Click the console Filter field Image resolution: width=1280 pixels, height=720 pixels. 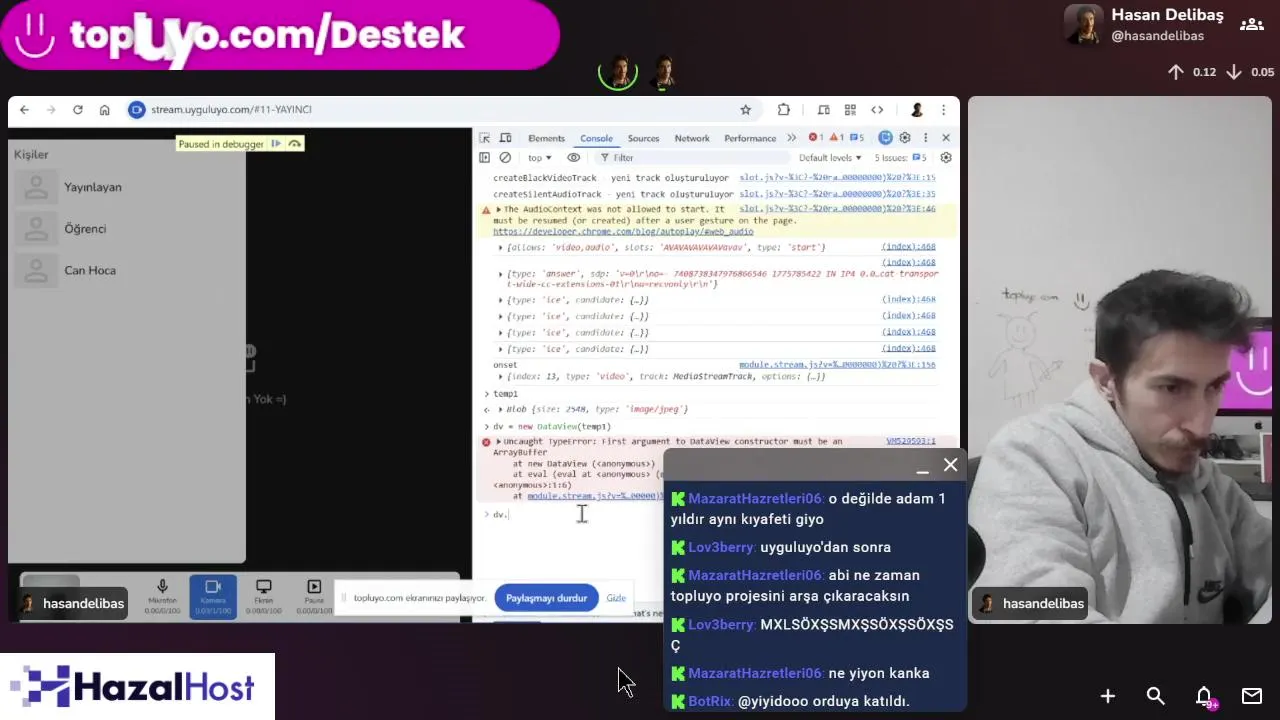[690, 158]
